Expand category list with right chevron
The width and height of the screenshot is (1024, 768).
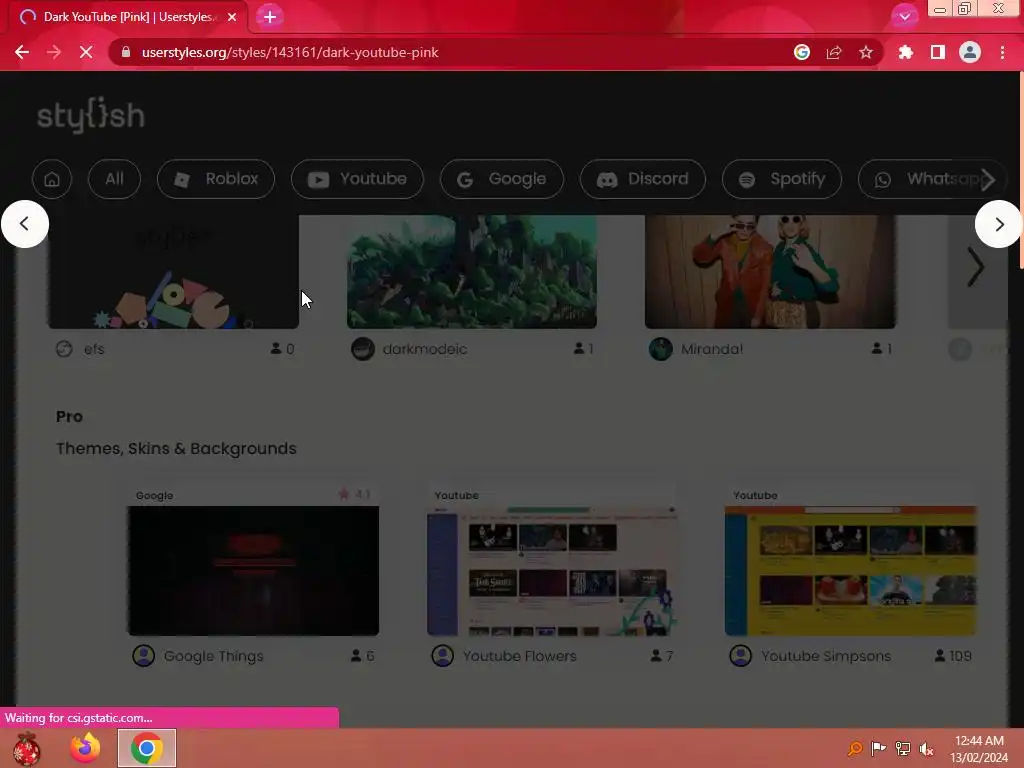(x=988, y=179)
